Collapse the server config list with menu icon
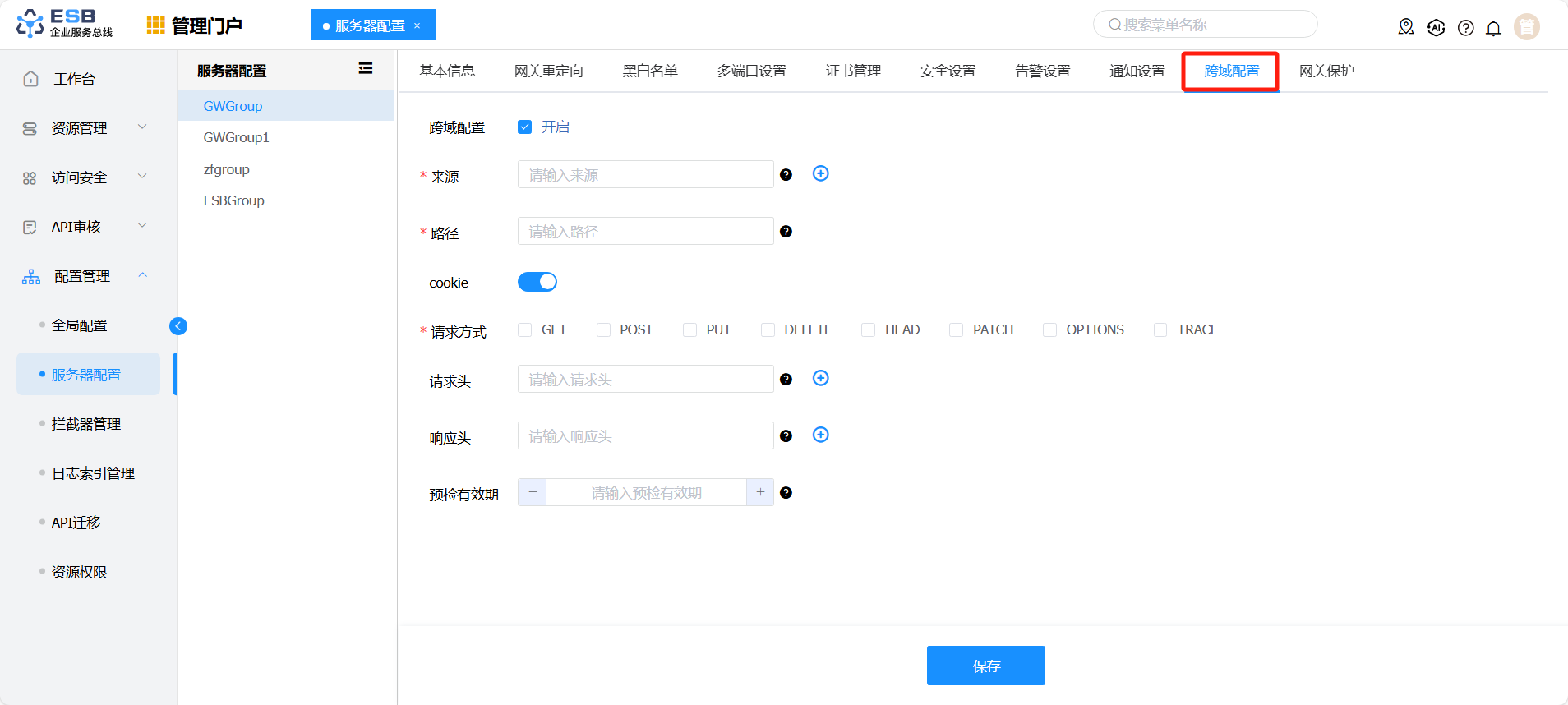 (x=366, y=69)
